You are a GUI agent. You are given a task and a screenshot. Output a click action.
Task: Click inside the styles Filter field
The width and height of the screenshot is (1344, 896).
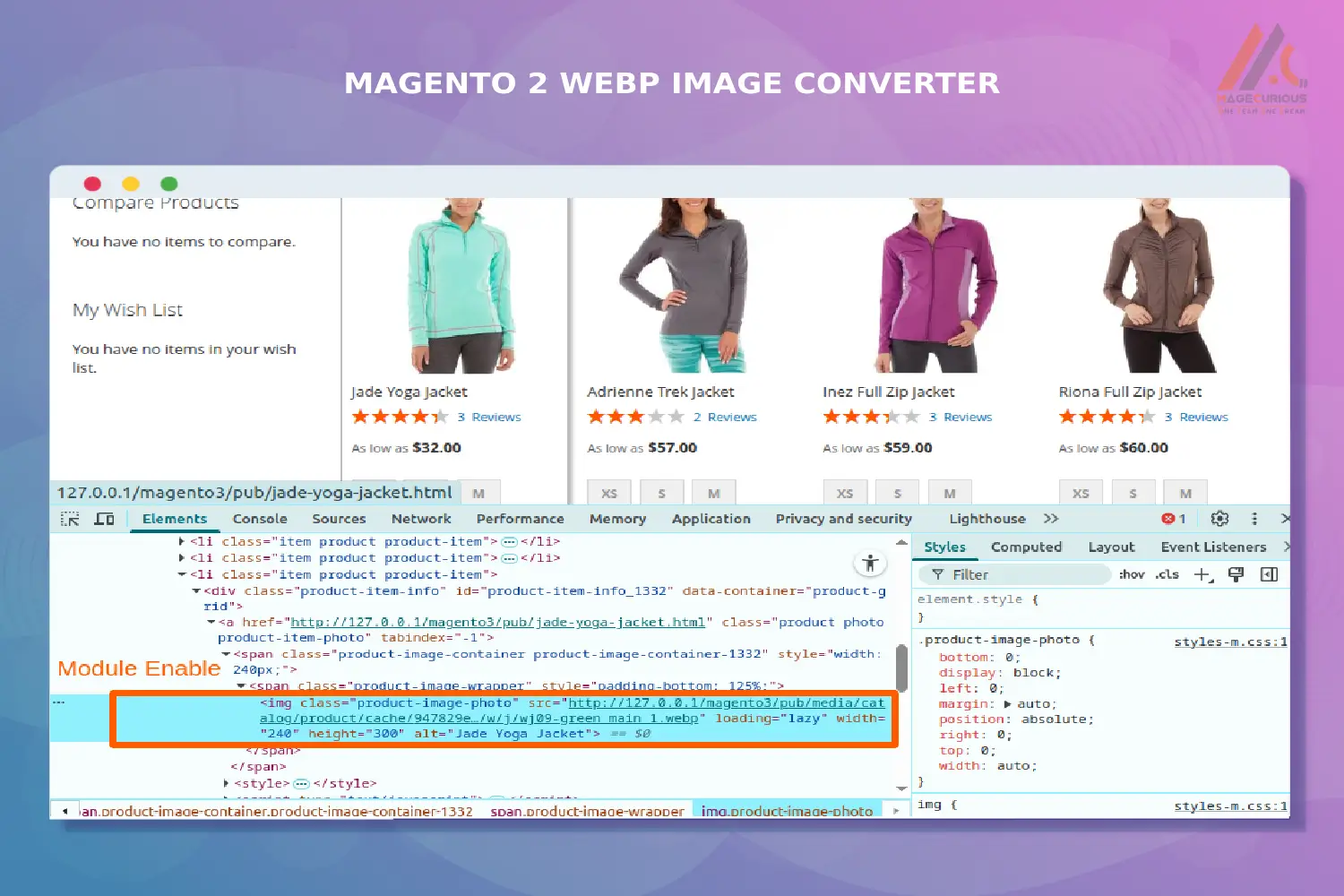[1012, 573]
